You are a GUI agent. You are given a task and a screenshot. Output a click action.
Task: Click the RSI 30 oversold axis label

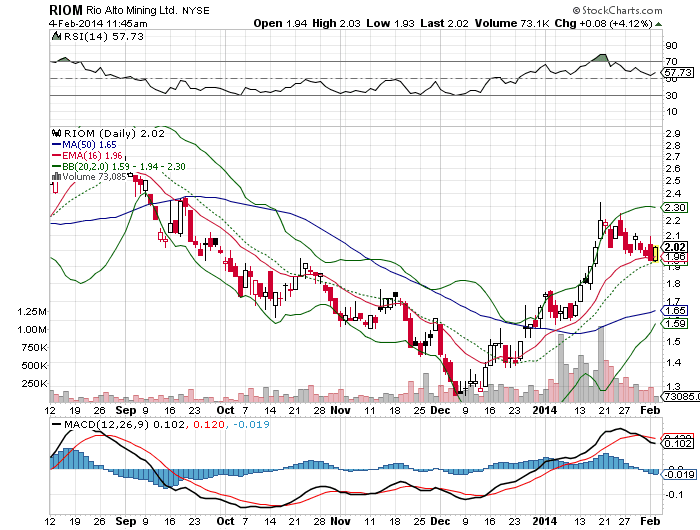coord(671,95)
